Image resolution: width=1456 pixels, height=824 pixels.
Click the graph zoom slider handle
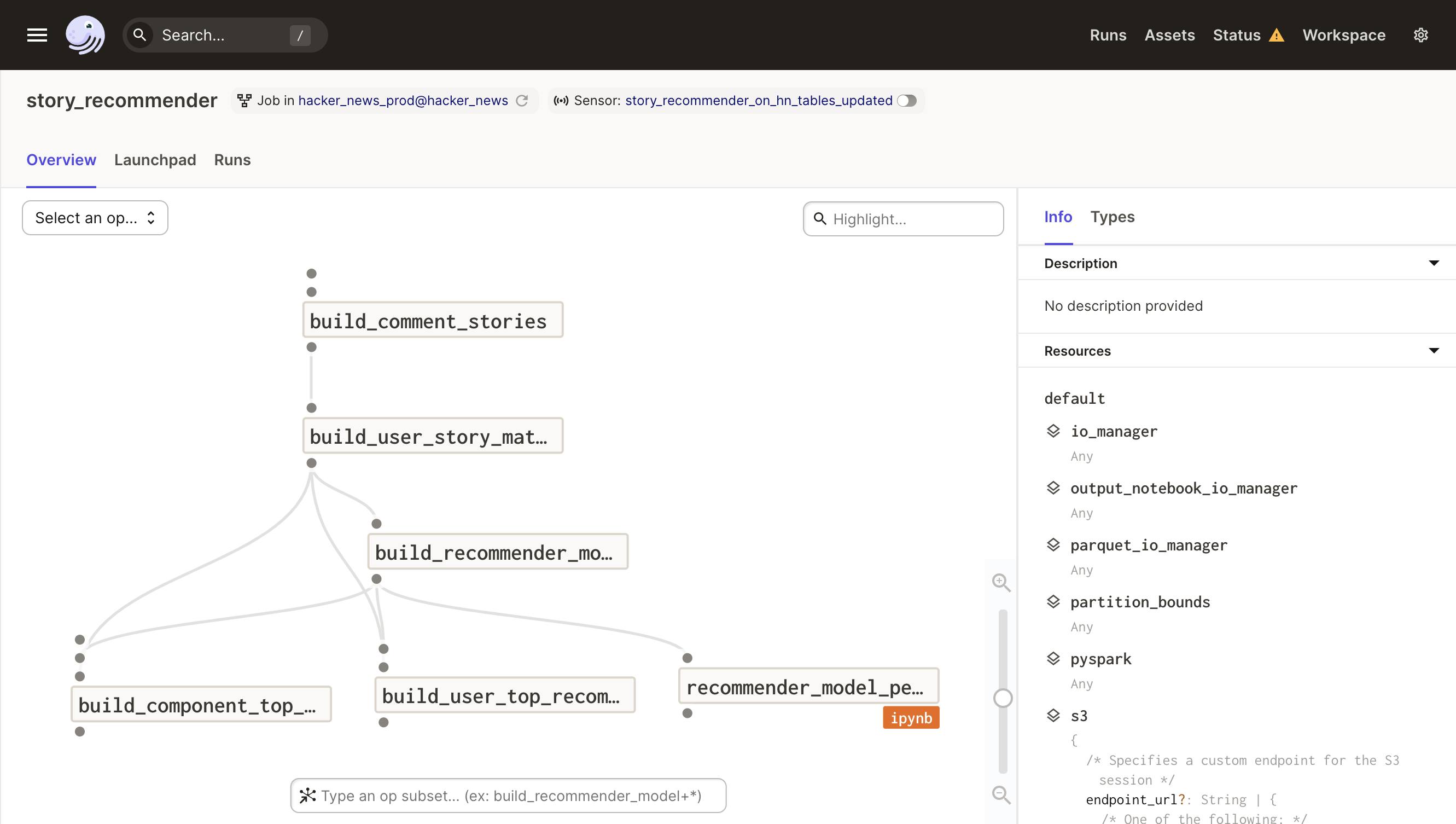1003,698
